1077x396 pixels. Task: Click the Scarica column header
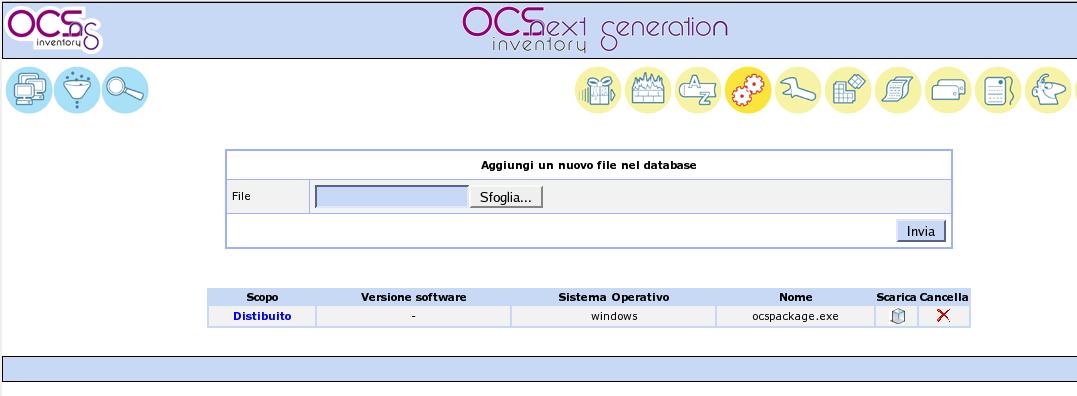896,297
